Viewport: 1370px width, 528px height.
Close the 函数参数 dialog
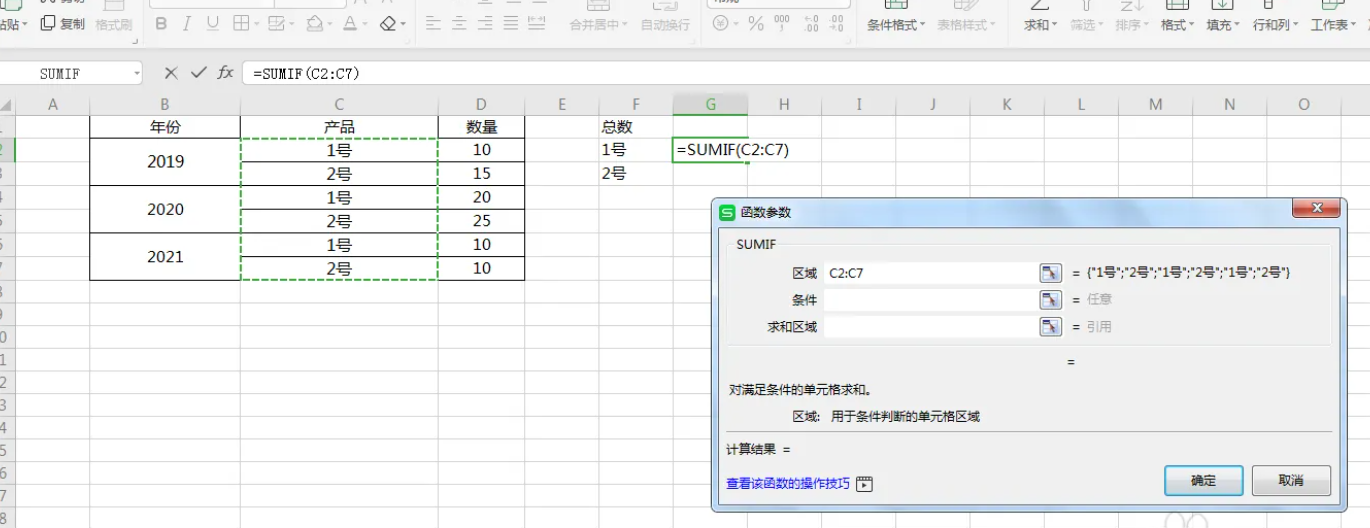click(x=1316, y=208)
